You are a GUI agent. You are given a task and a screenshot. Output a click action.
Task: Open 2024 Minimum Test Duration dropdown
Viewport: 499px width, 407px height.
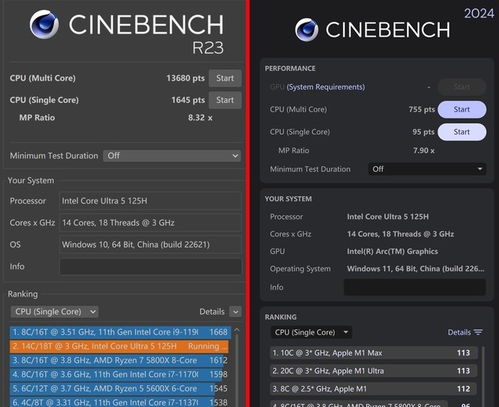pos(427,169)
